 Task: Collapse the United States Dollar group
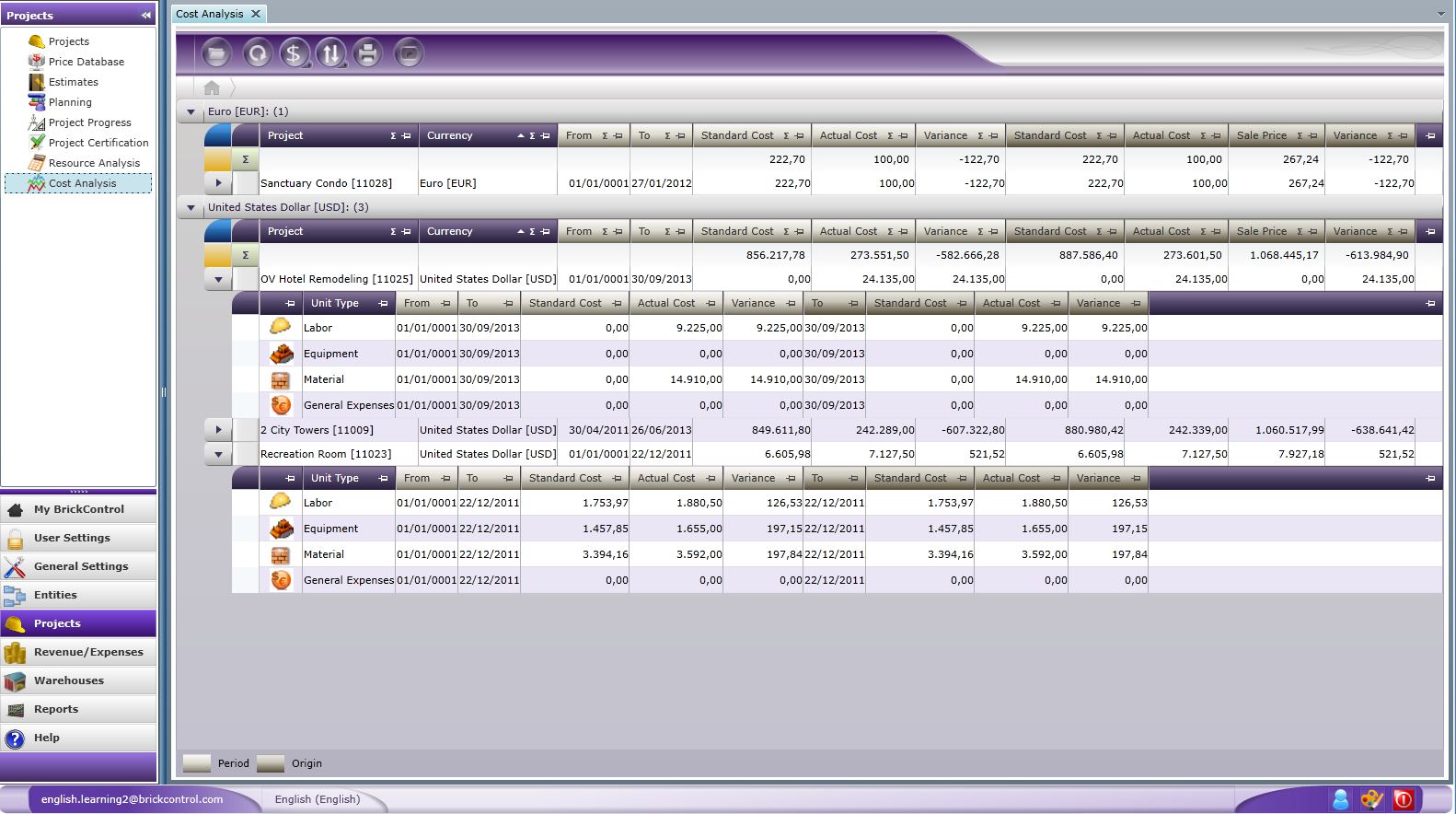coord(191,208)
